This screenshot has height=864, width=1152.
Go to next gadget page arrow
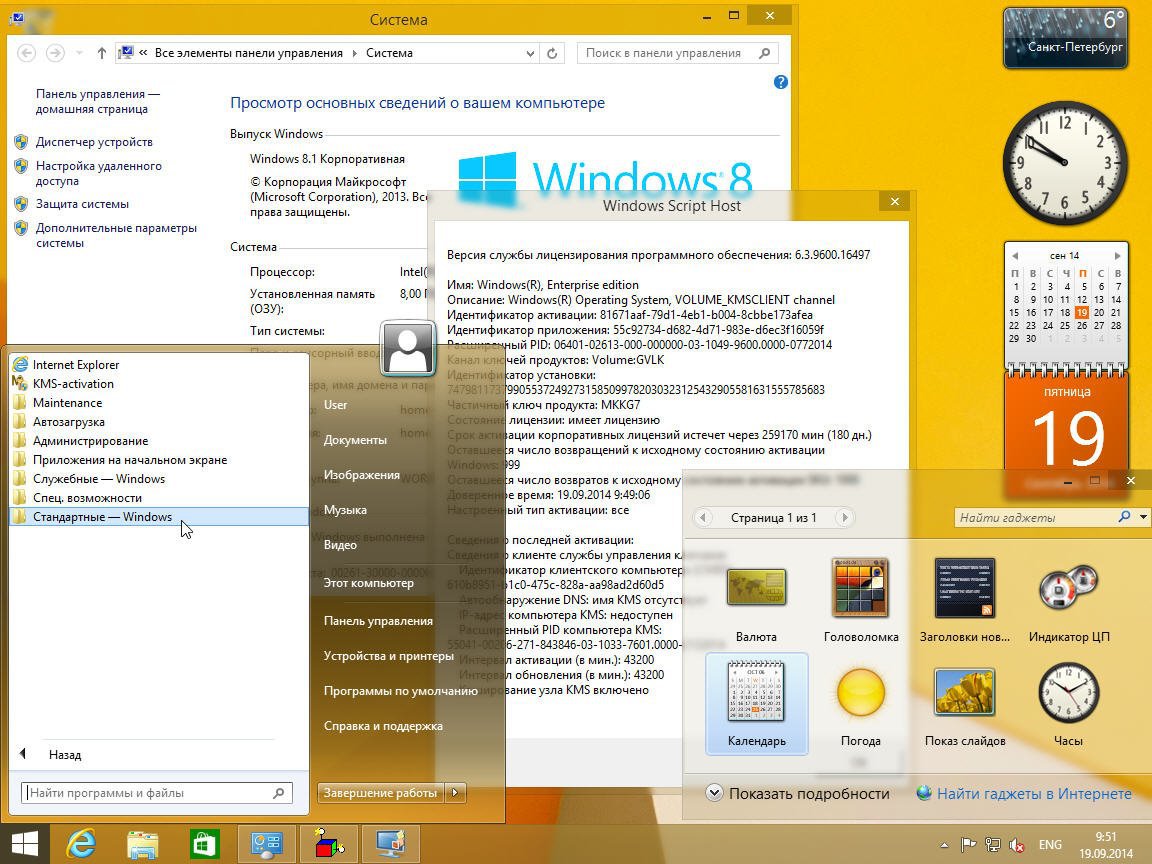(x=844, y=517)
